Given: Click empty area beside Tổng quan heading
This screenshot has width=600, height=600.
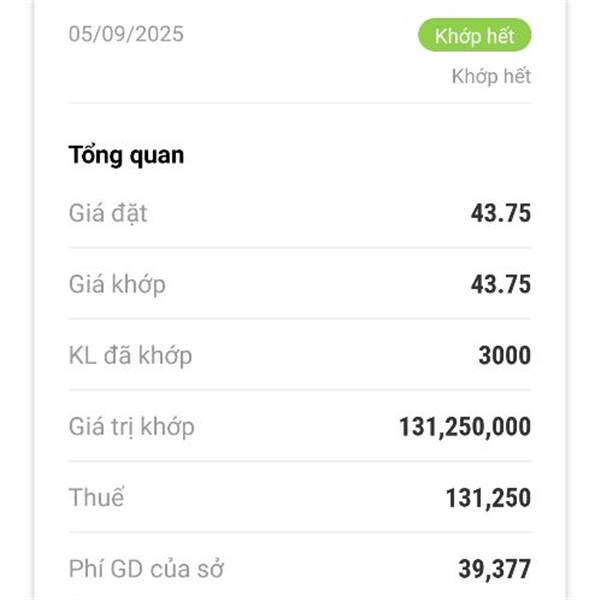Looking at the screenshot, I should (358, 155).
